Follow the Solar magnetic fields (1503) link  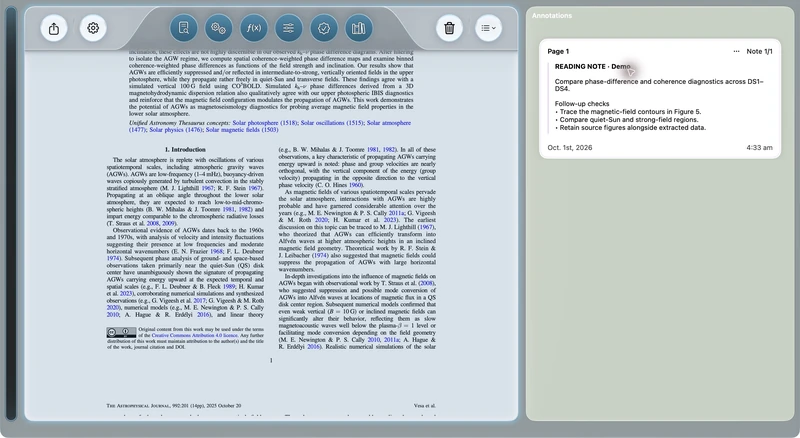242,130
